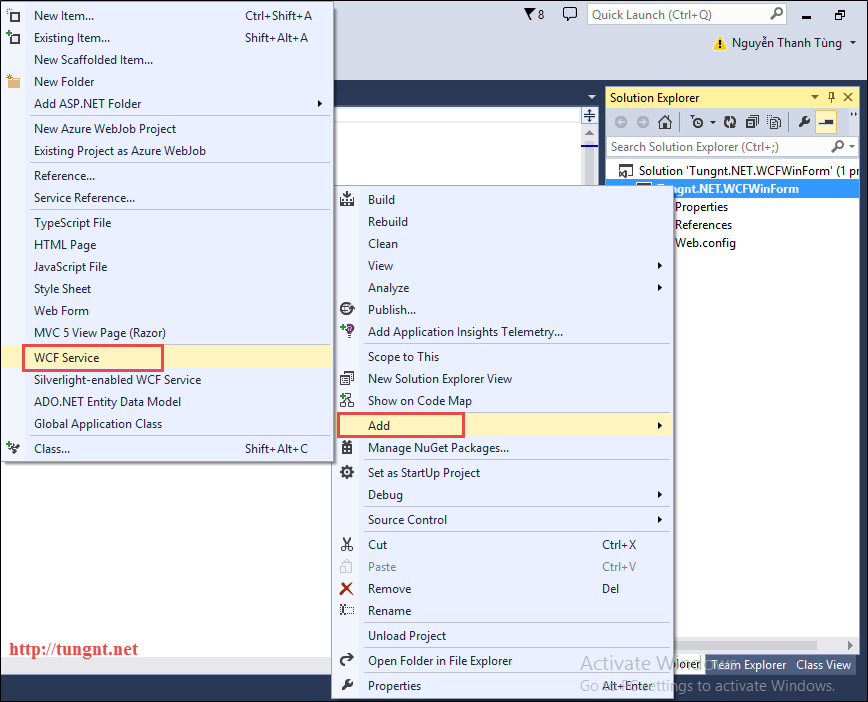Expand the View submenu arrow

[x=659, y=266]
